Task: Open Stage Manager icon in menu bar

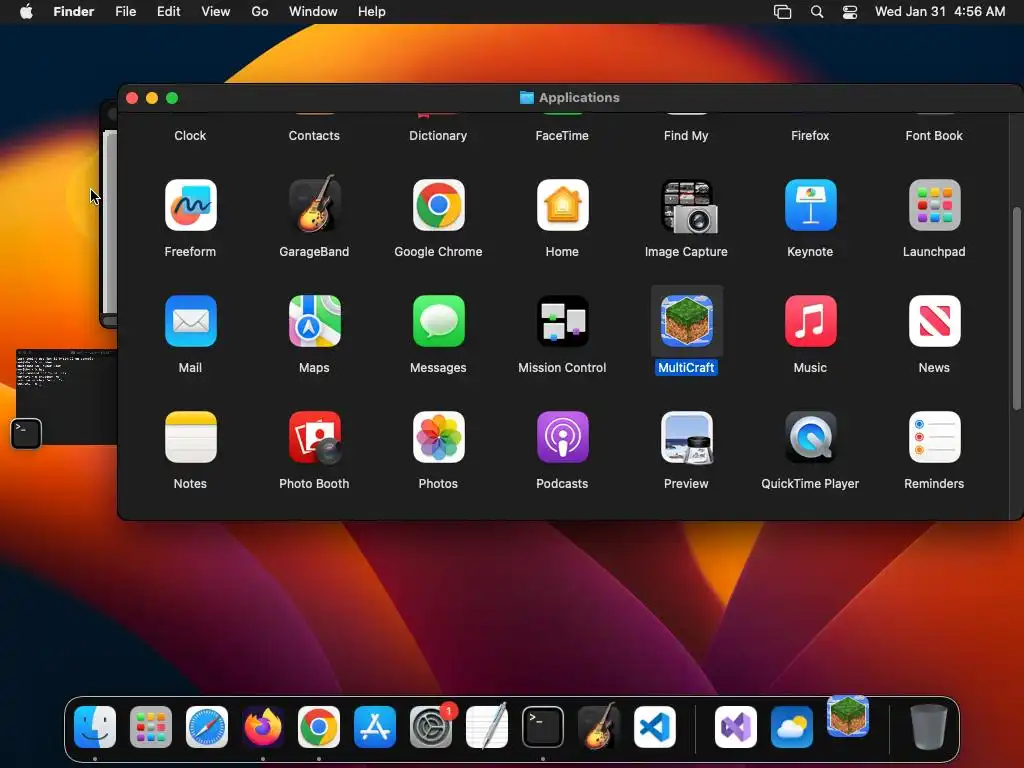Action: 782,12
